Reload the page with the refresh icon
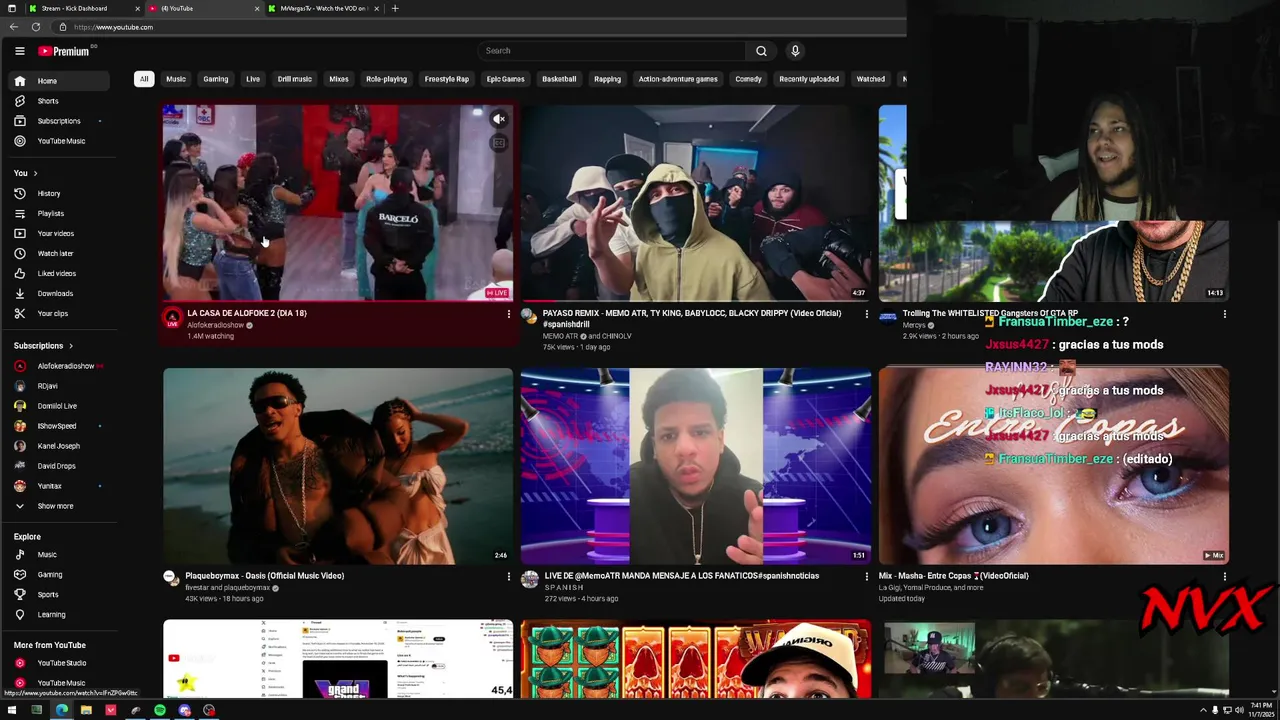Image resolution: width=1280 pixels, height=720 pixels. [36, 27]
